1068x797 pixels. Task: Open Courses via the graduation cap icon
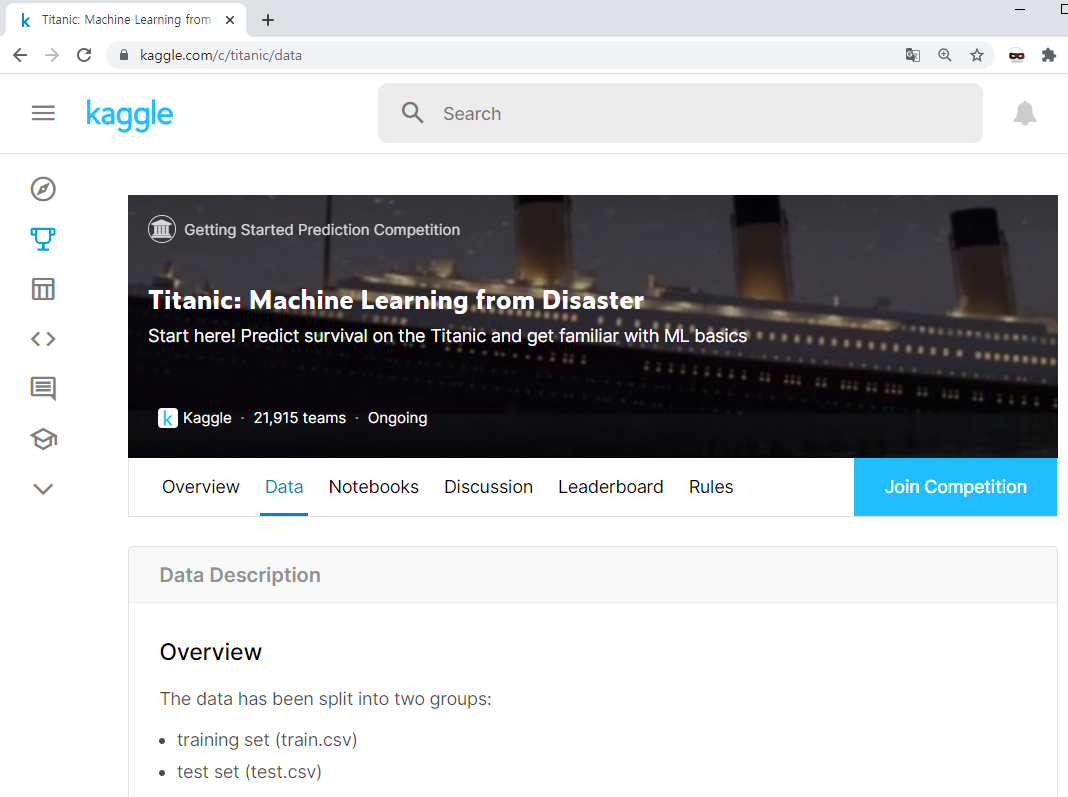43,439
